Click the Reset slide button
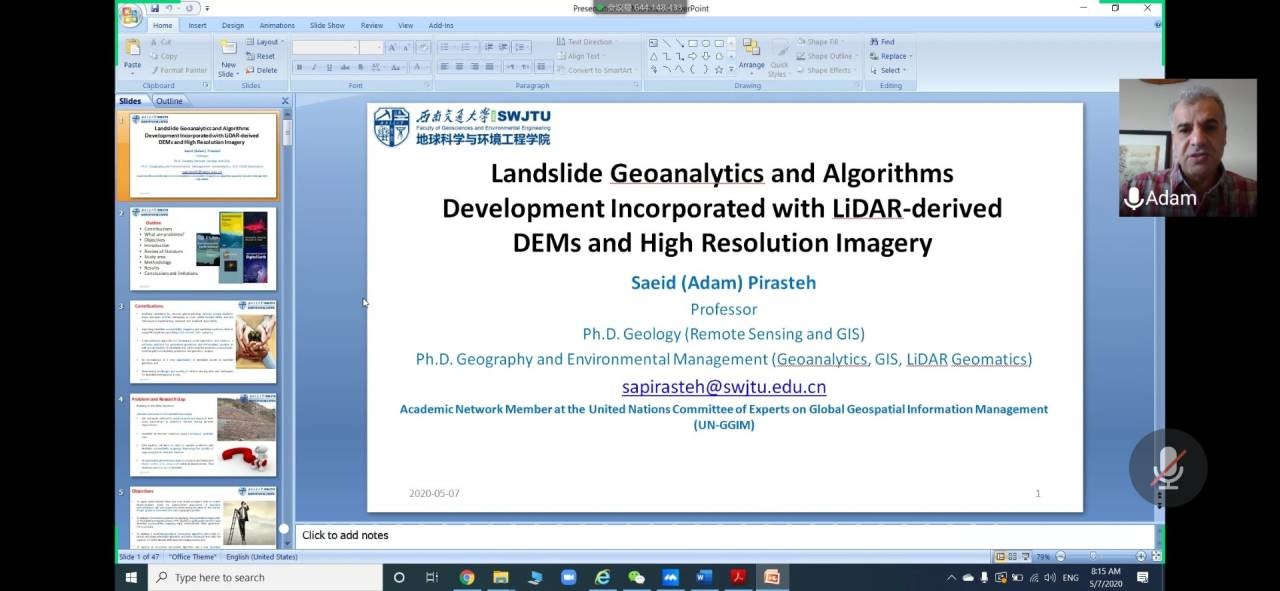 pyautogui.click(x=263, y=56)
